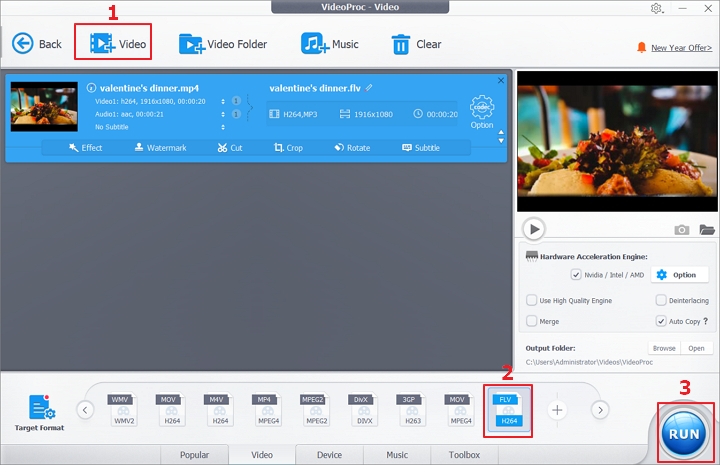The height and width of the screenshot is (465, 720).
Task: Switch to the Video tab
Action: click(262, 454)
